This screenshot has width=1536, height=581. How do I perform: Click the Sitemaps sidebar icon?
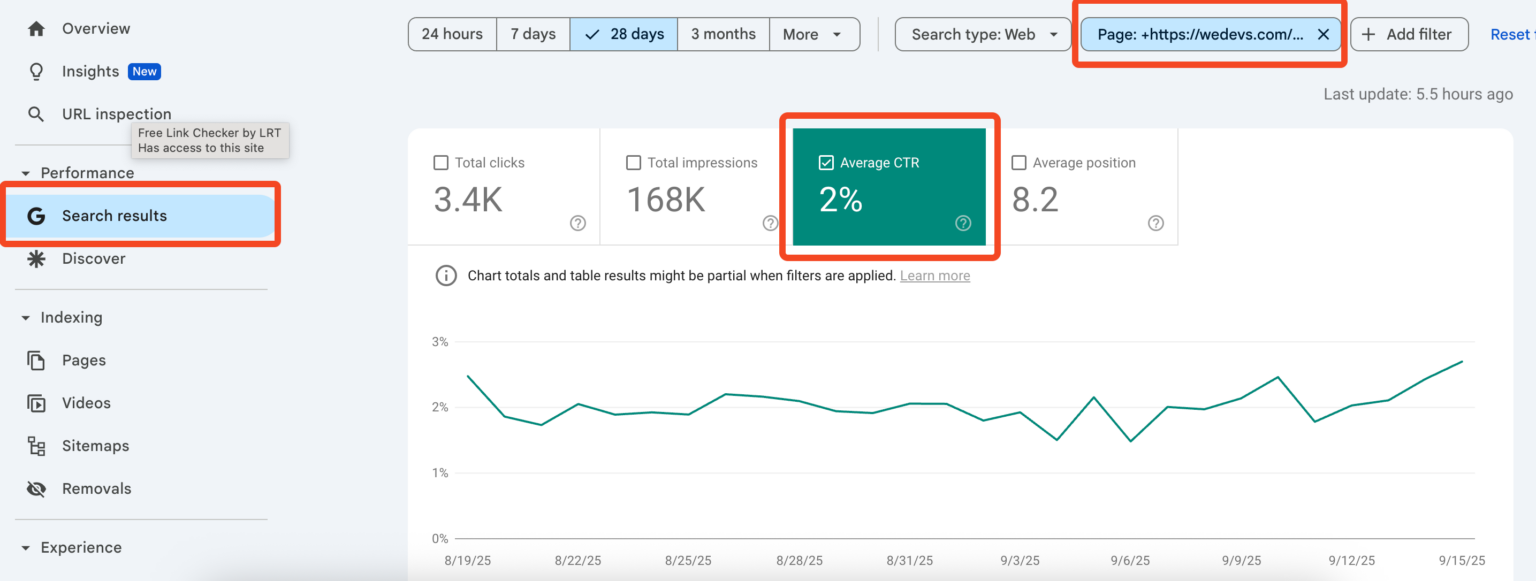click(x=36, y=446)
